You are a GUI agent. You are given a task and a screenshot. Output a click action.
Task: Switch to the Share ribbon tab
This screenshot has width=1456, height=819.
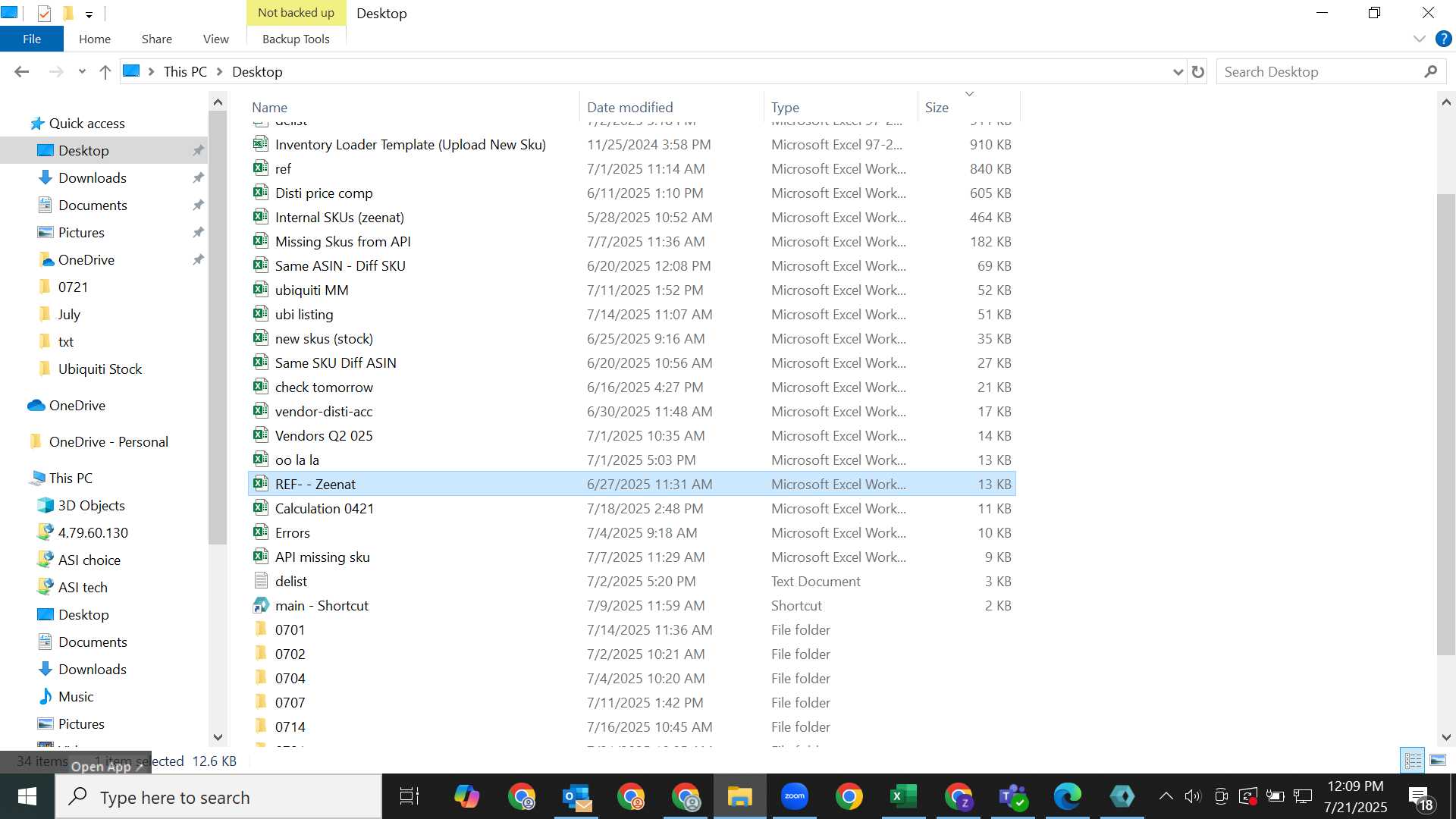(x=157, y=39)
